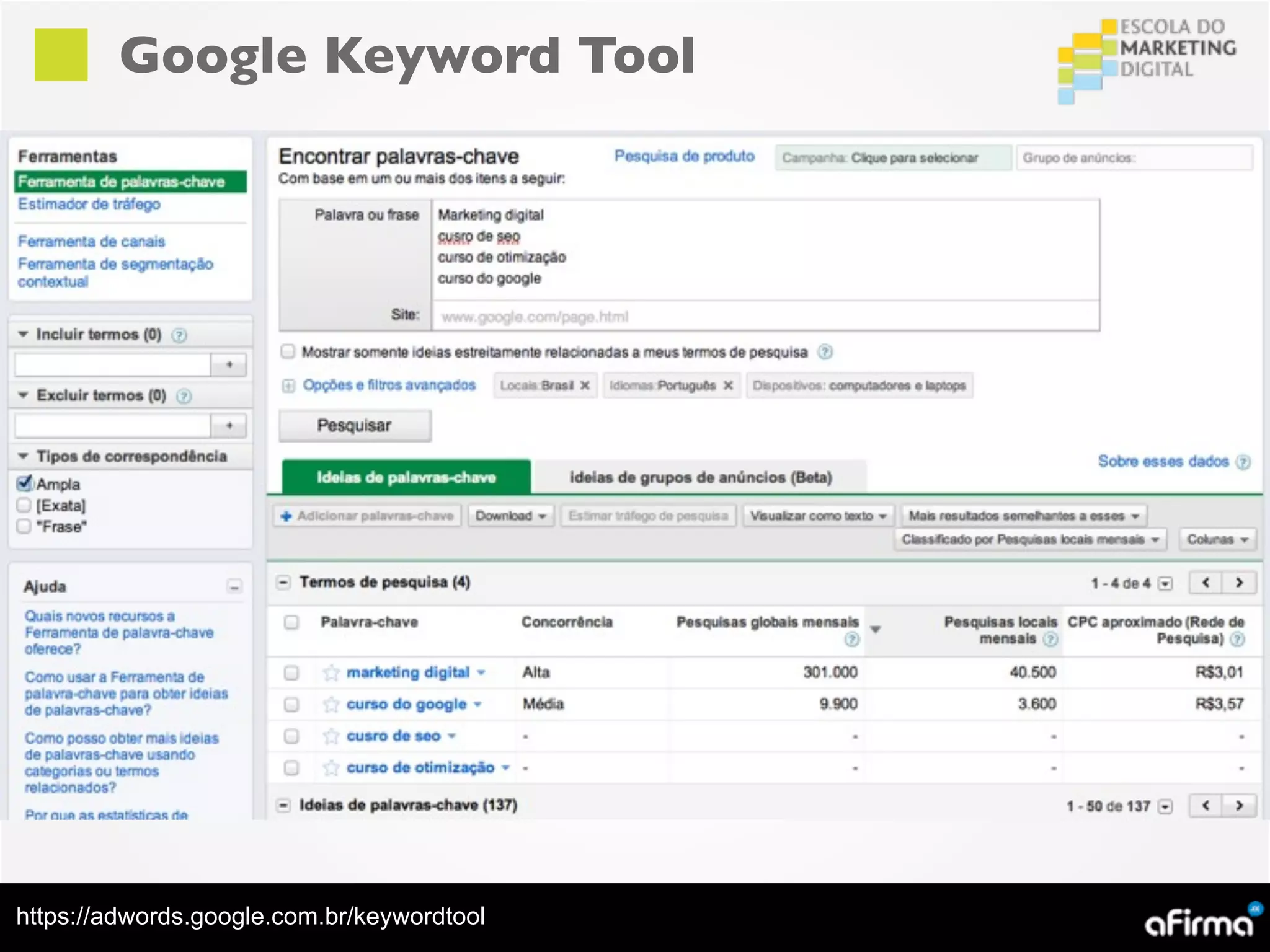
Task: Open Sobre esses dados link
Action: pos(1163,461)
